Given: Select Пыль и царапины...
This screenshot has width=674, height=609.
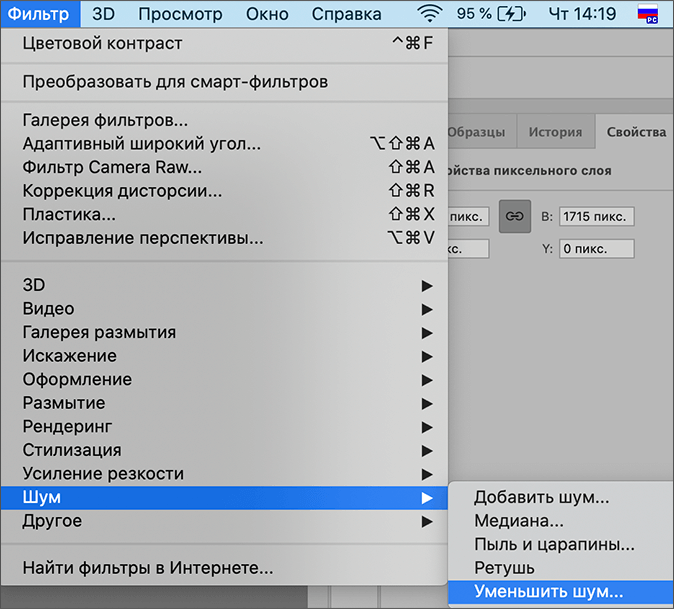Looking at the screenshot, I should pyautogui.click(x=561, y=545).
